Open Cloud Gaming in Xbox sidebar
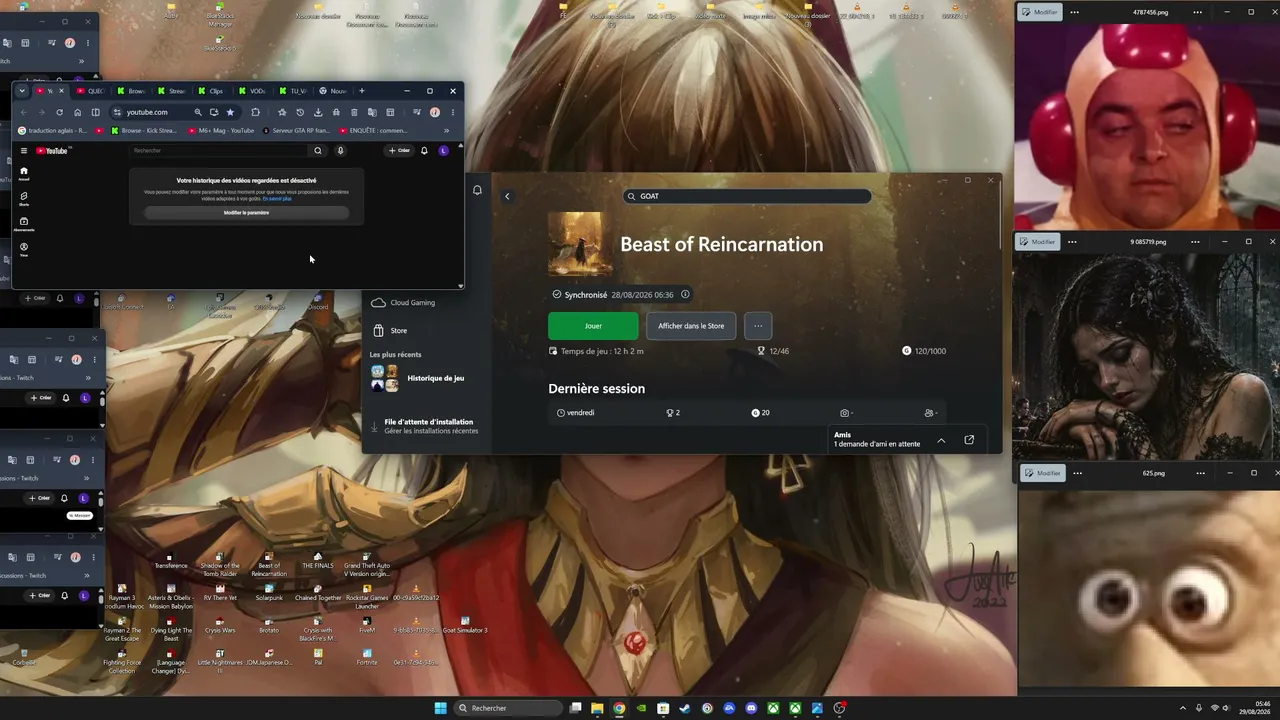Screen dimensions: 1280x720 click(402, 303)
